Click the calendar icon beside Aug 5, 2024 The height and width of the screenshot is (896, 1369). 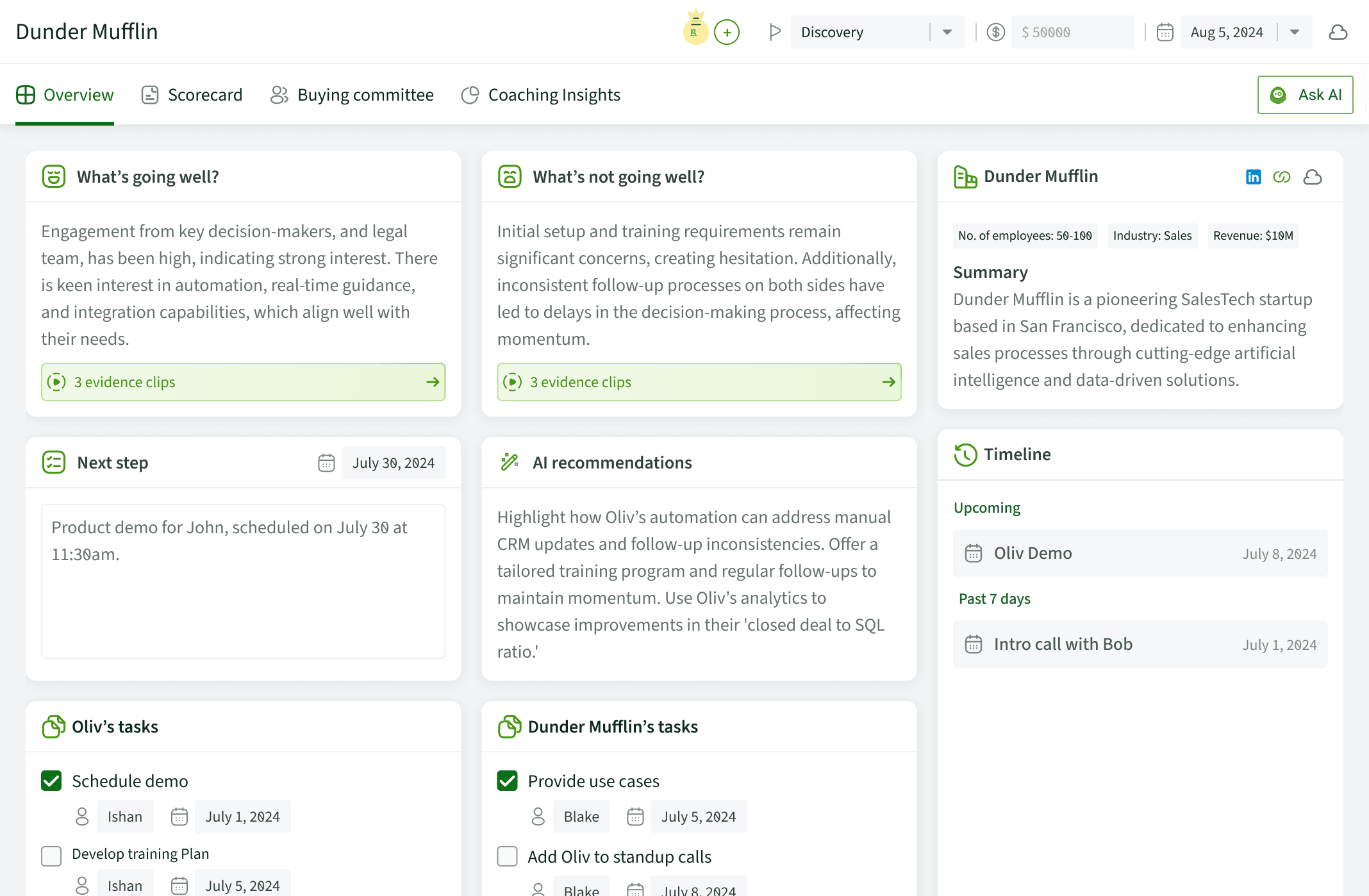(x=1165, y=32)
